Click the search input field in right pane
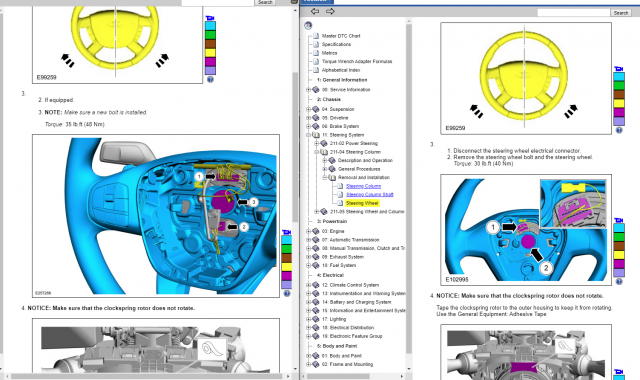This screenshot has height=380, width=640. (573, 13)
